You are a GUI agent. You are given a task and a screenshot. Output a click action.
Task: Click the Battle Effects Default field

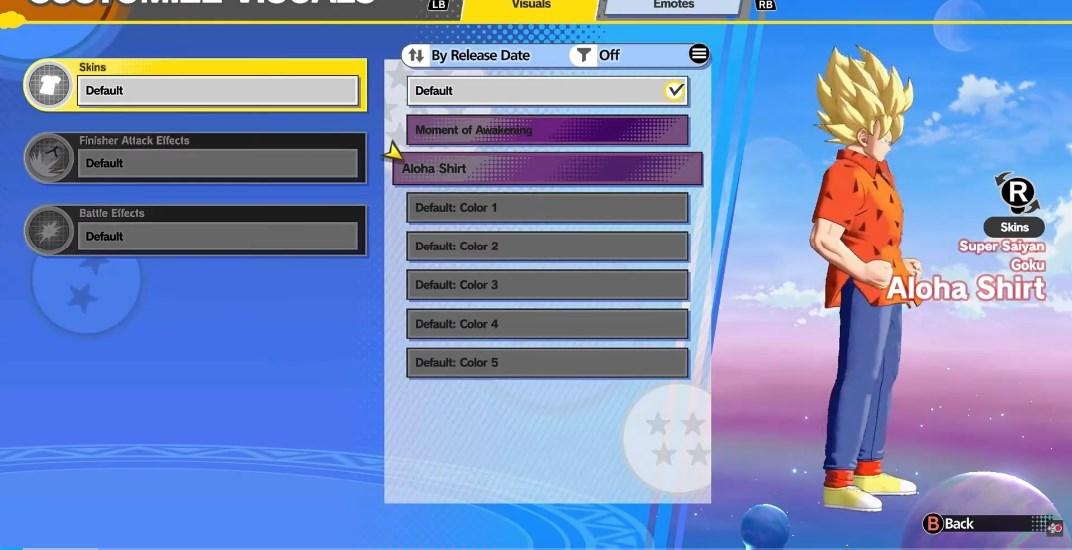tap(218, 236)
